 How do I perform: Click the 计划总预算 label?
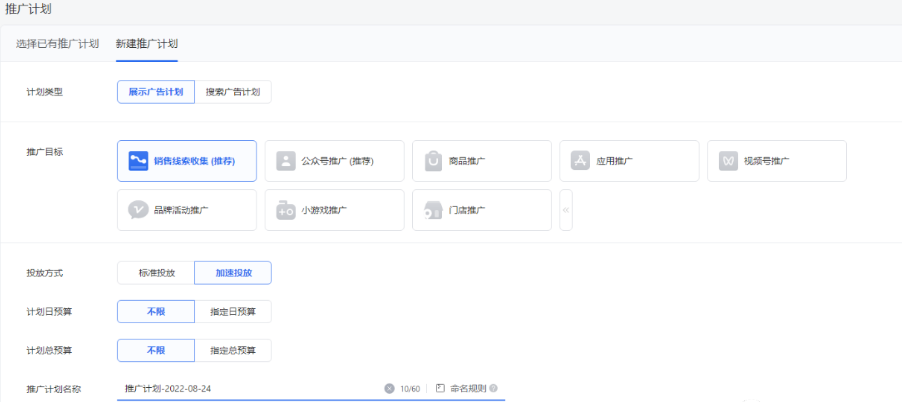click(x=49, y=350)
